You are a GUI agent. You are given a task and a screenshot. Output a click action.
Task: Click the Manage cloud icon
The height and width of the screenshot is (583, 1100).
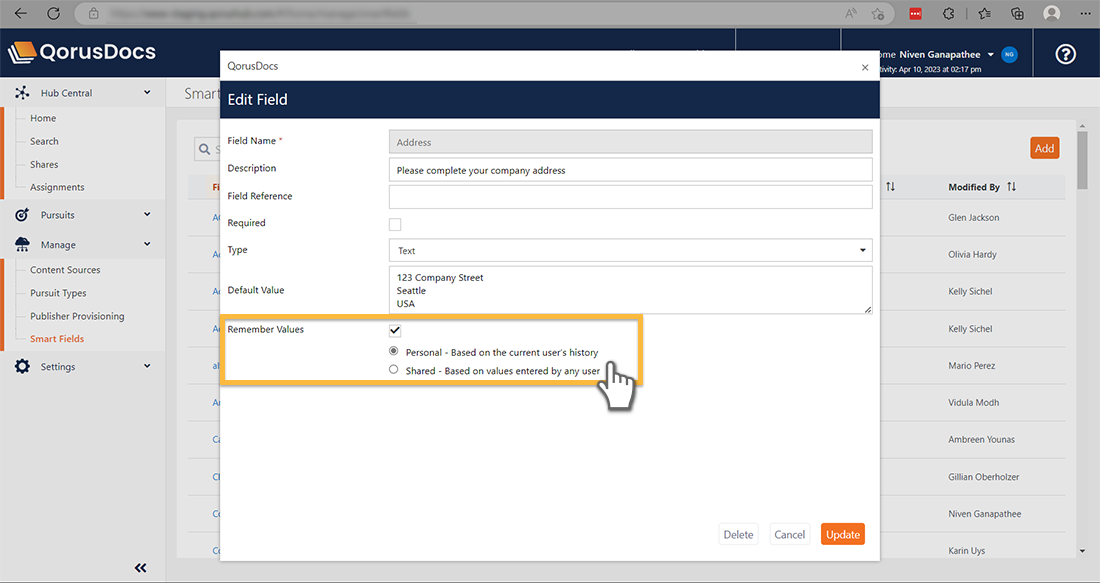(22, 245)
